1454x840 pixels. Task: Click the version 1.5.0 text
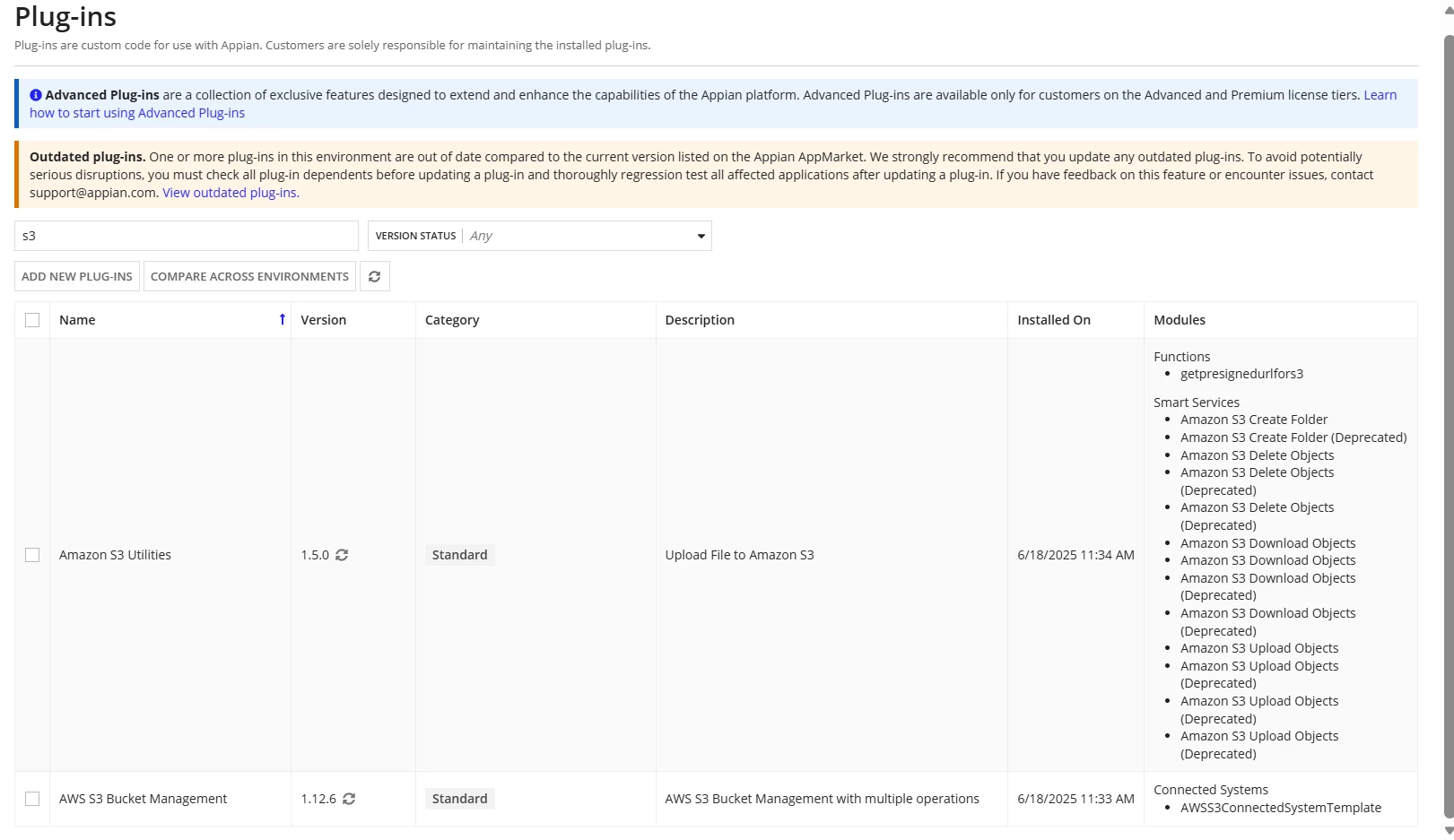(315, 555)
